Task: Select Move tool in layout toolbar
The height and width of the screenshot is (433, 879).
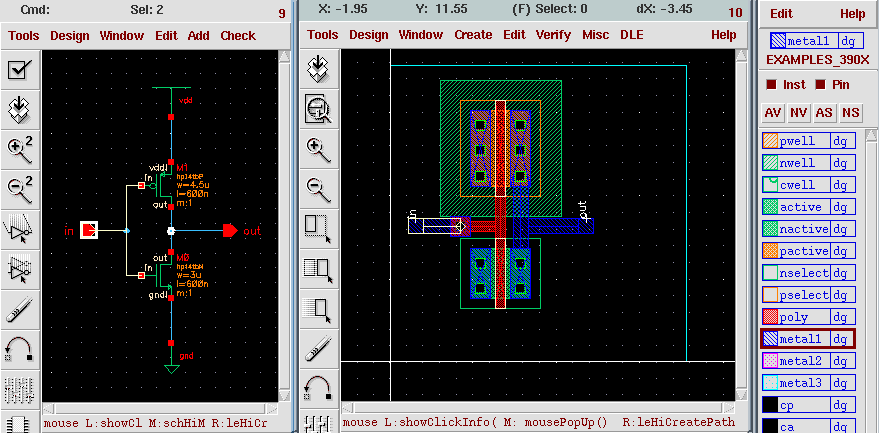Action: point(319,308)
